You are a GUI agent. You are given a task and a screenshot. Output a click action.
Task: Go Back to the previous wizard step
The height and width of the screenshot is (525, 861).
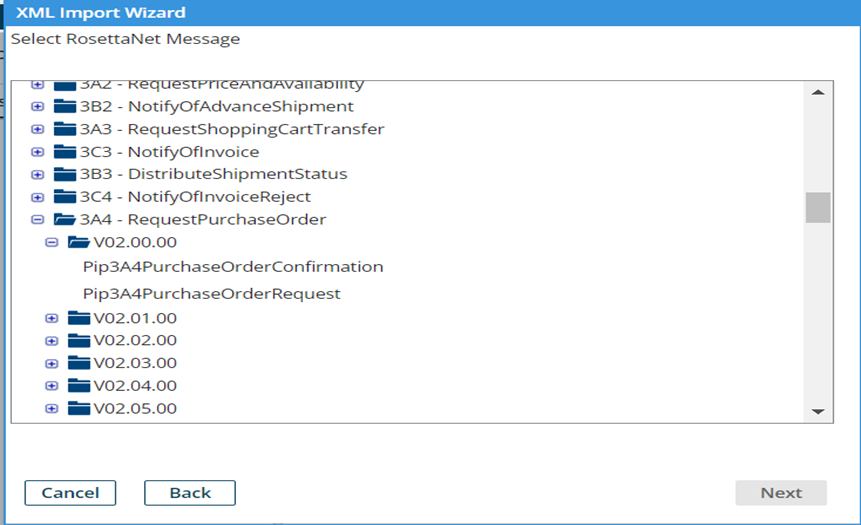point(190,493)
